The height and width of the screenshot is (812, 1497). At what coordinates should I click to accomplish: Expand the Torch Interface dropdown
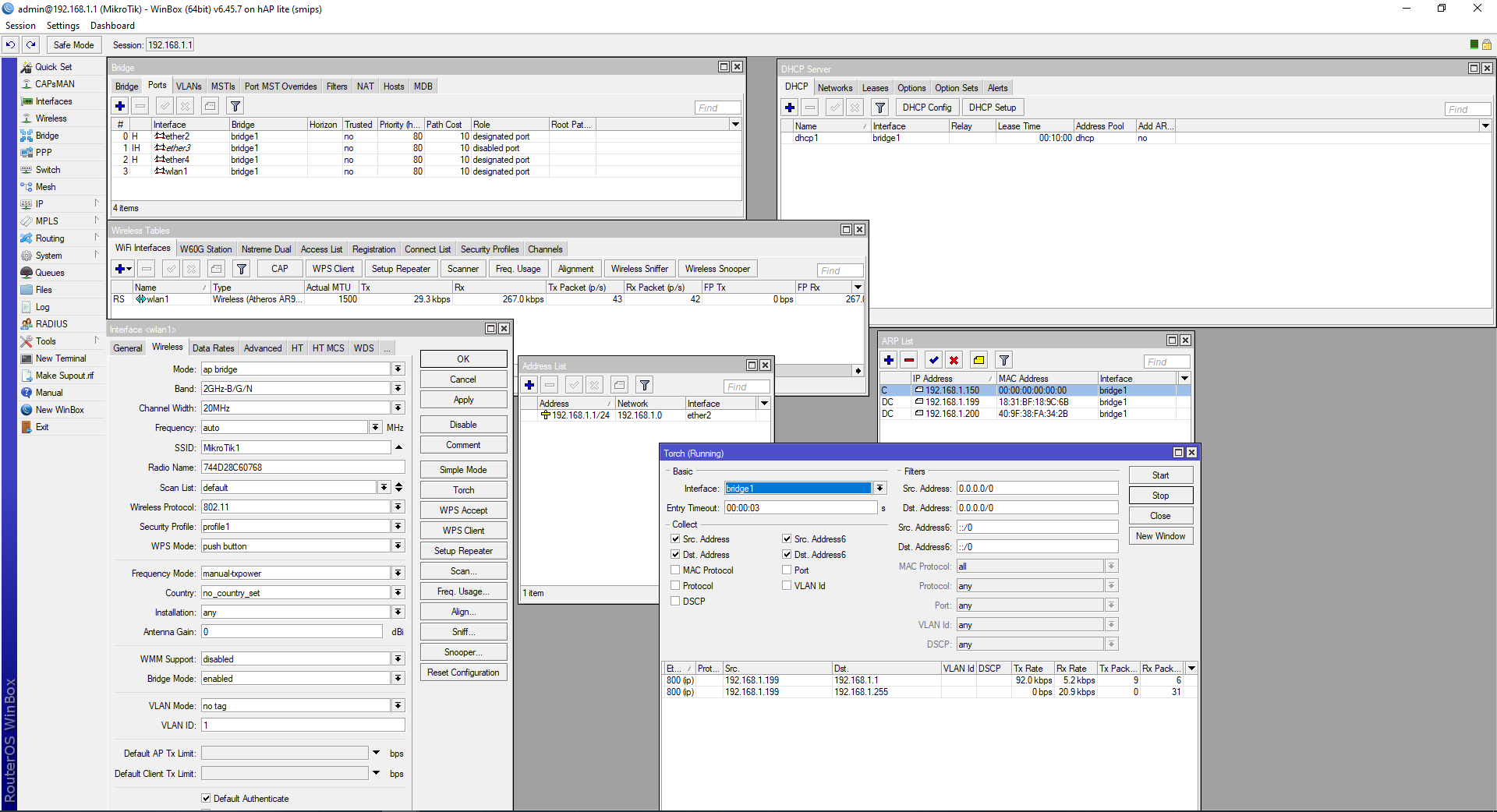tap(879, 489)
